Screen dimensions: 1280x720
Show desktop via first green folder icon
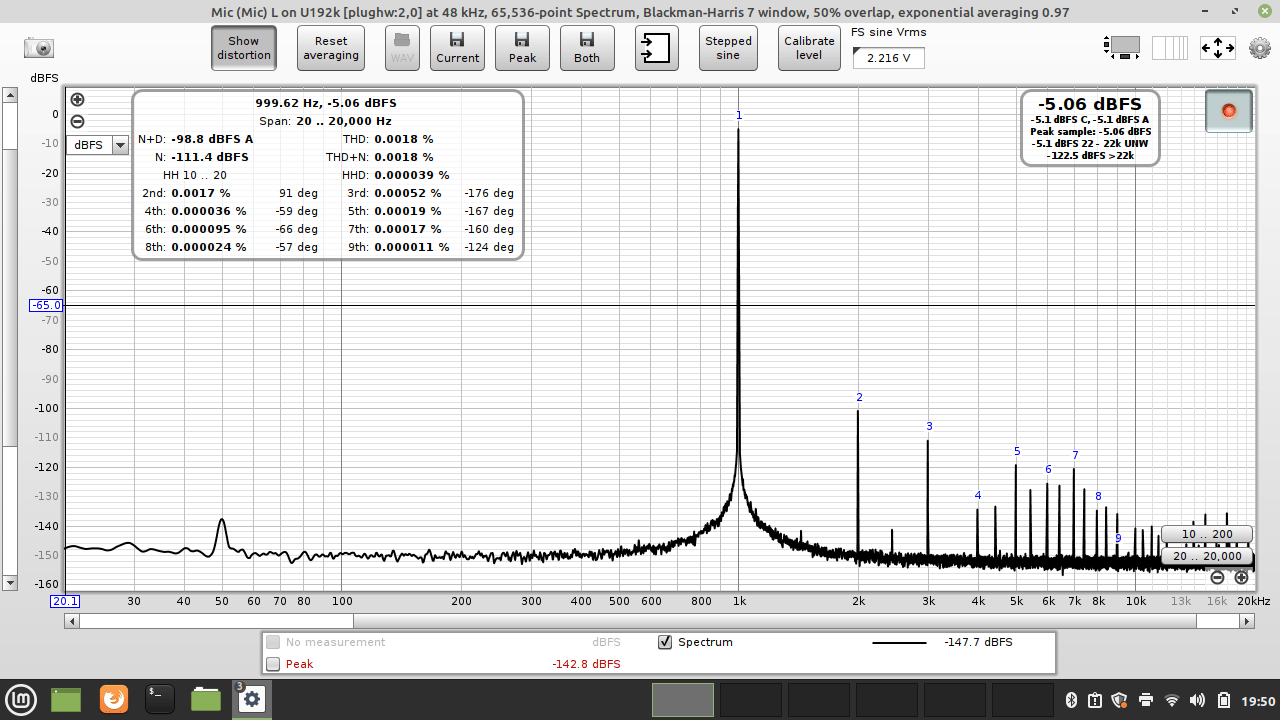(x=66, y=699)
